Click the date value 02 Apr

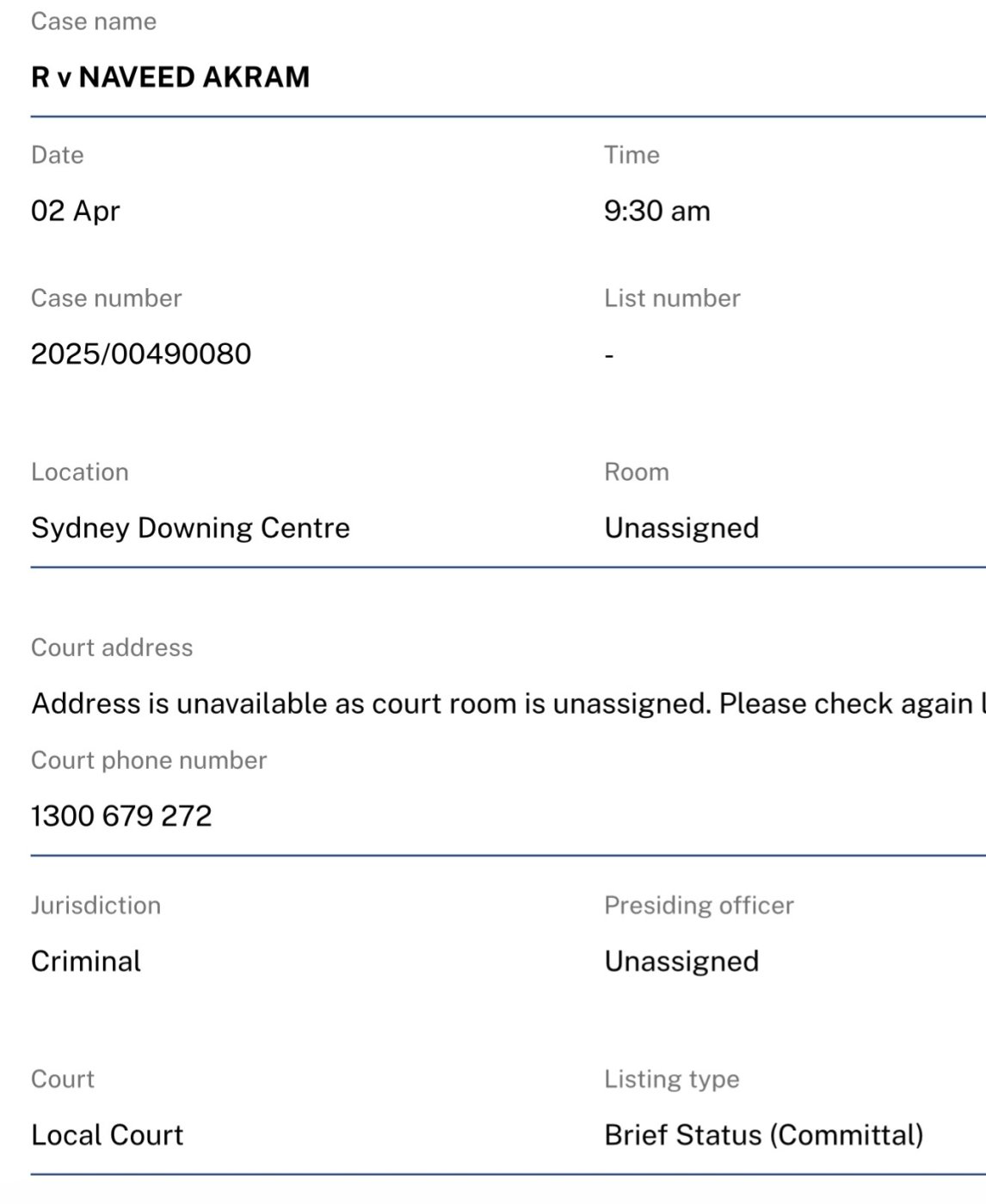click(x=76, y=211)
